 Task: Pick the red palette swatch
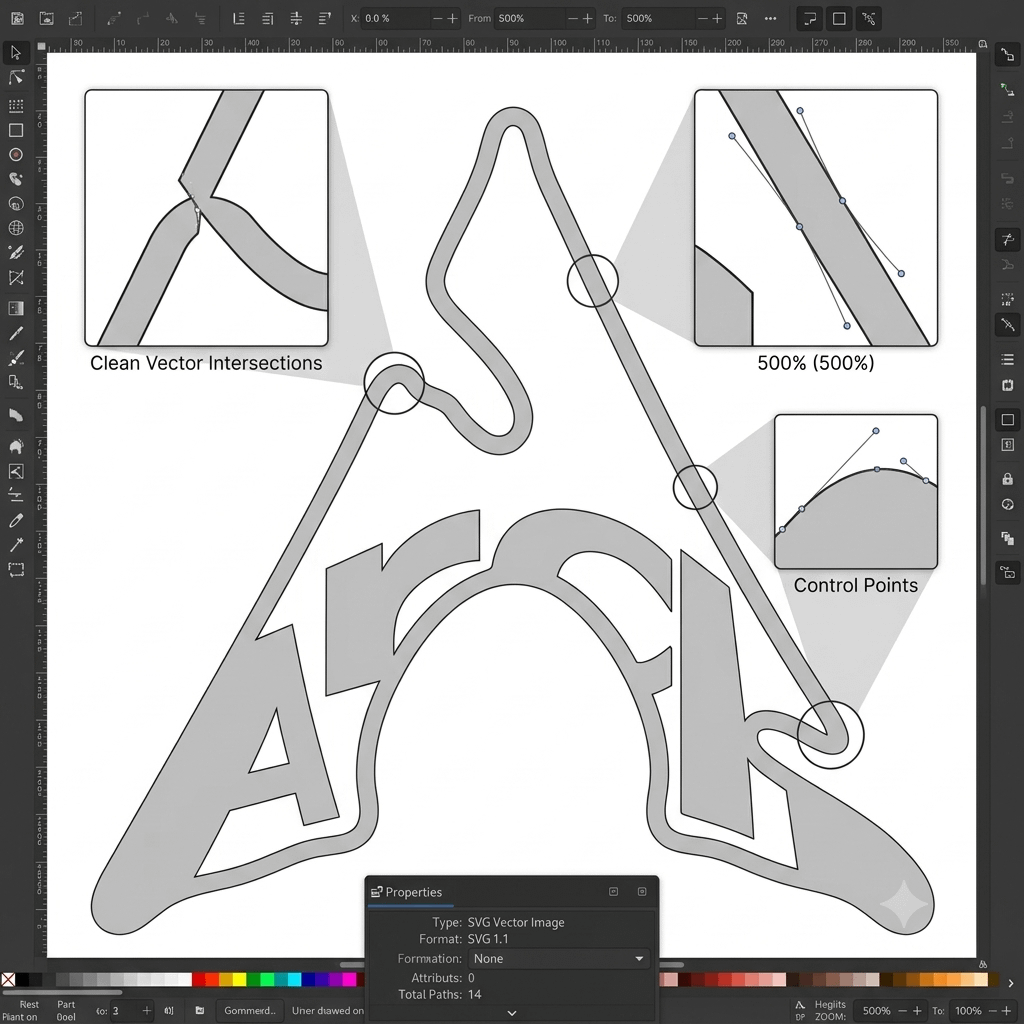point(198,979)
